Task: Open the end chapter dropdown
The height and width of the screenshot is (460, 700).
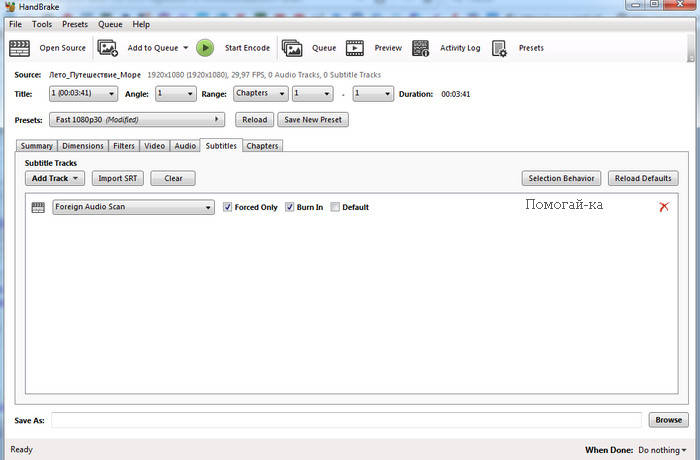Action: pyautogui.click(x=373, y=94)
